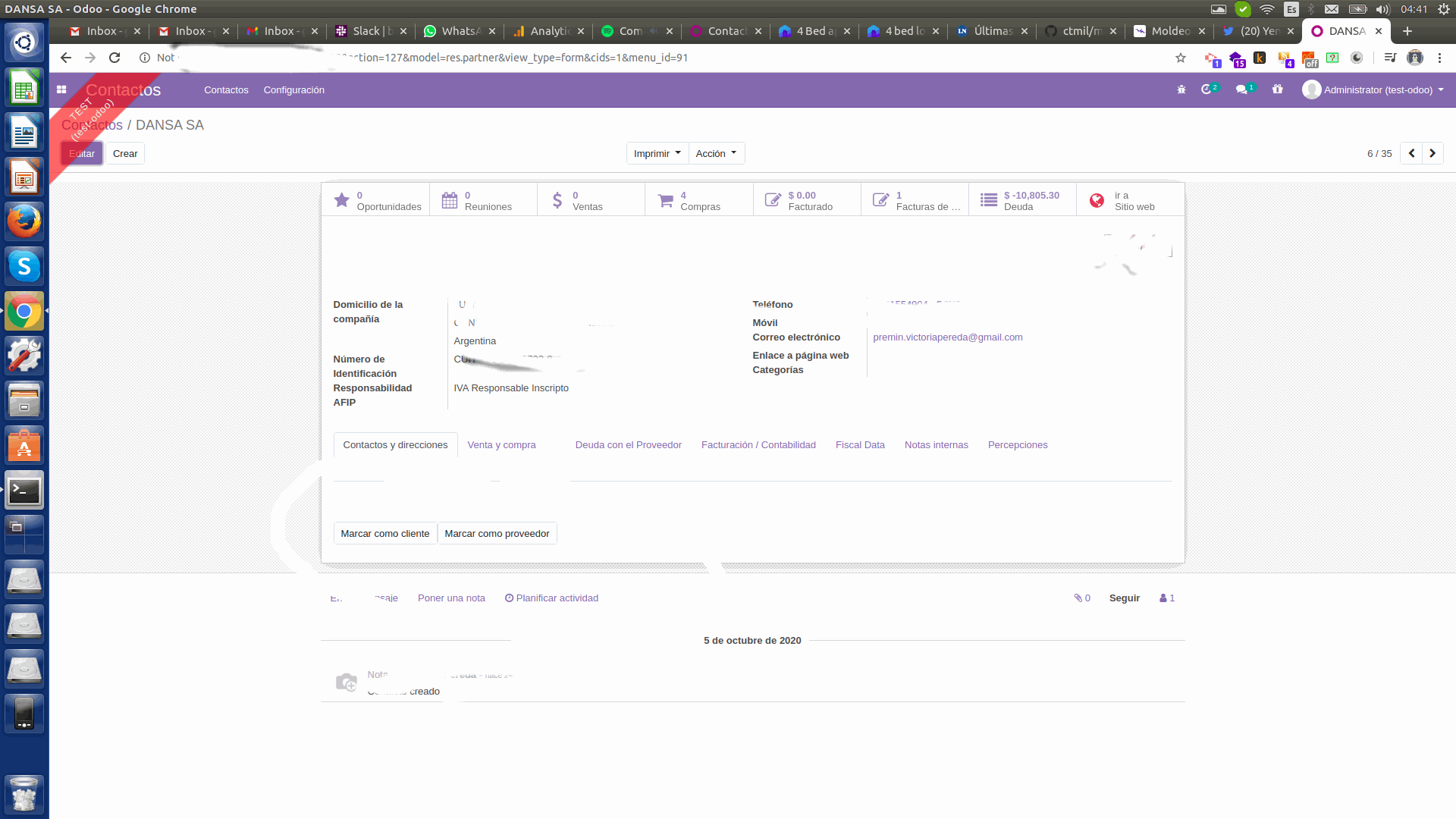Click Planificar actividad
This screenshot has width=1456, height=819.
click(552, 598)
